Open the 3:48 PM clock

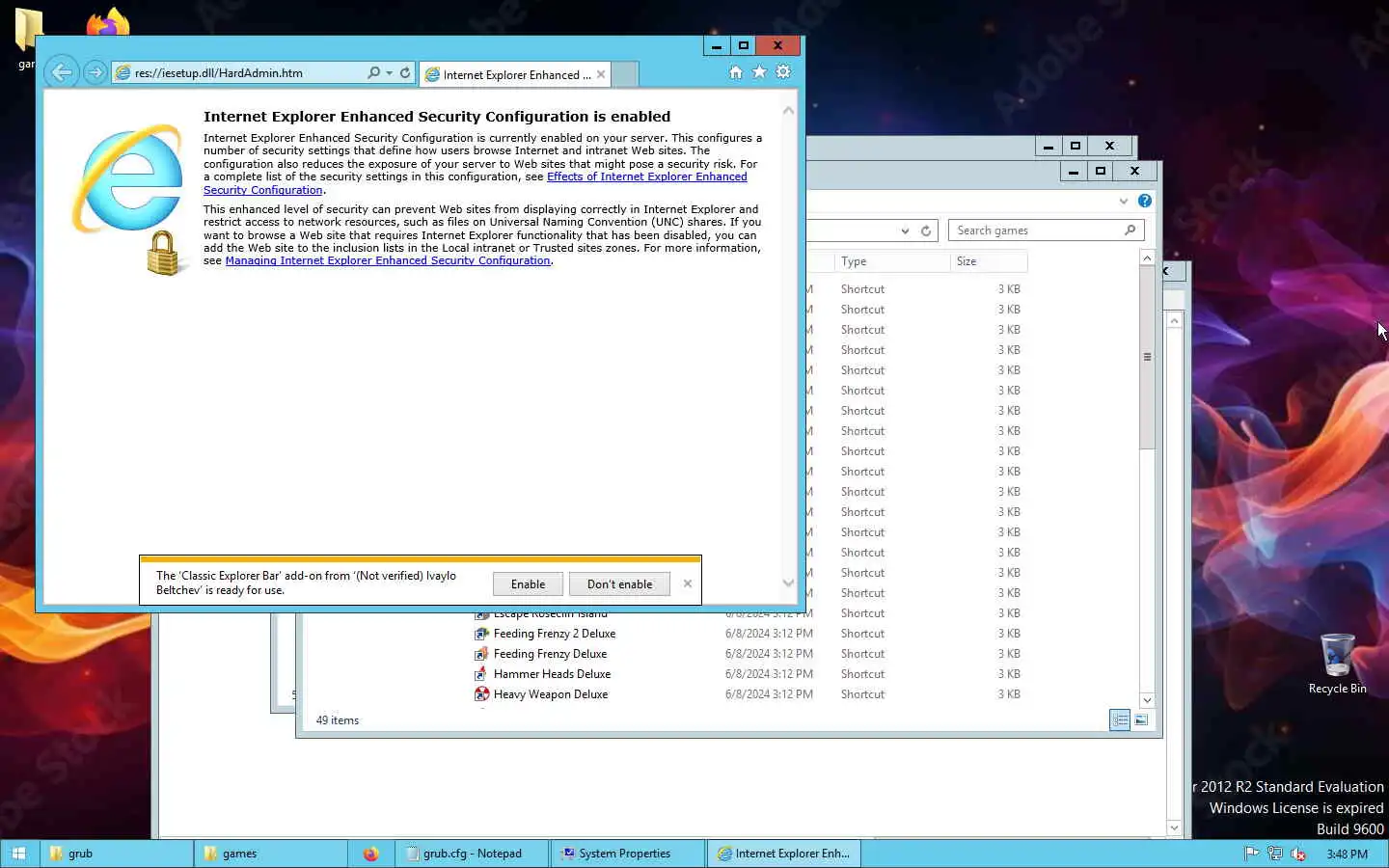click(x=1347, y=854)
